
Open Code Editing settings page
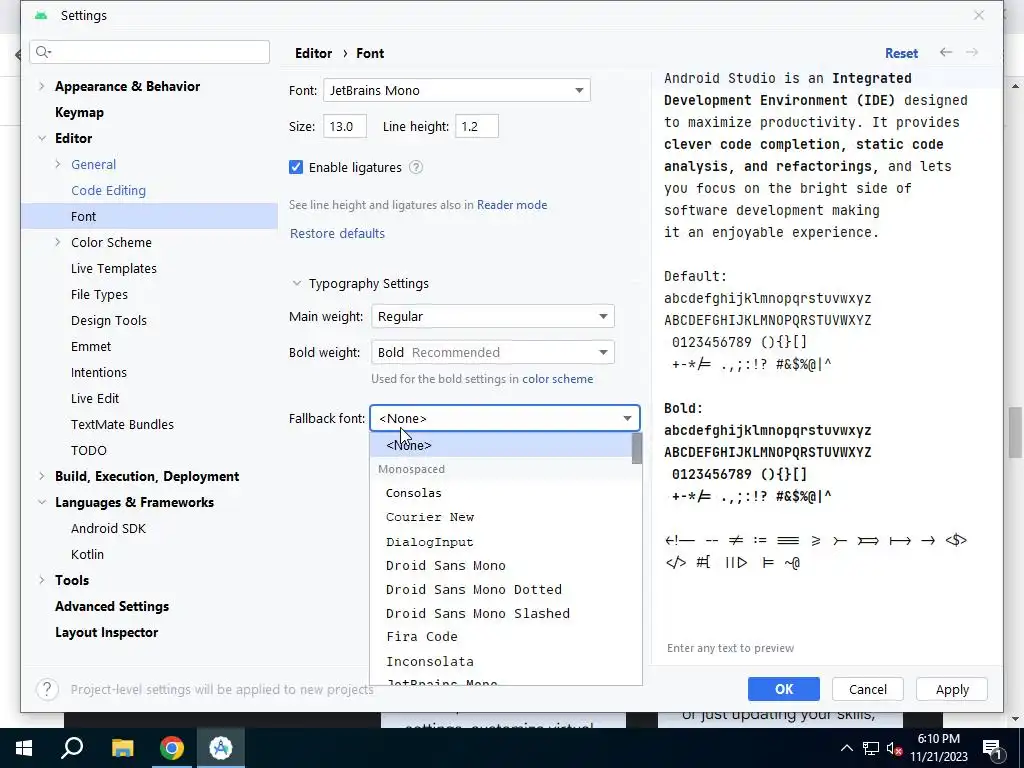(x=108, y=190)
